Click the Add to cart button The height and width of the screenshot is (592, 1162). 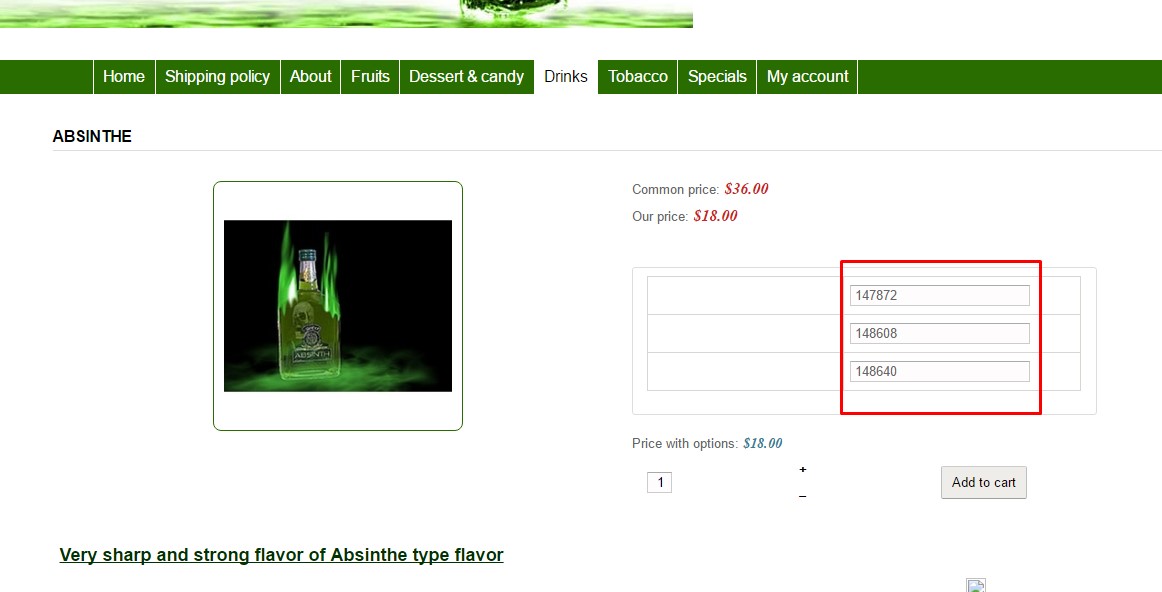tap(983, 482)
